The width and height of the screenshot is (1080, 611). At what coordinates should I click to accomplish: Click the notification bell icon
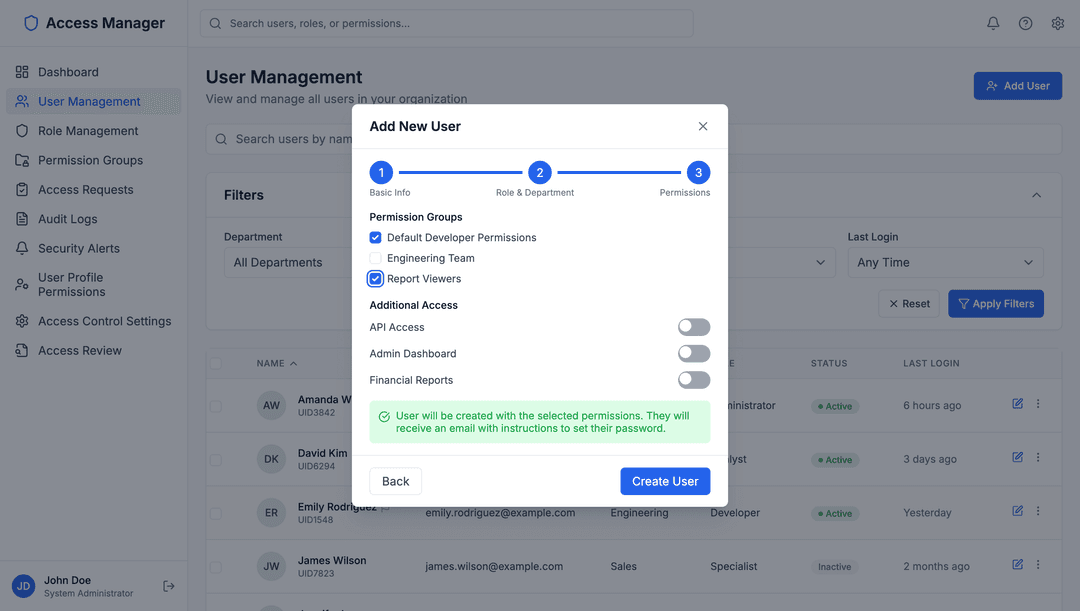click(x=993, y=22)
